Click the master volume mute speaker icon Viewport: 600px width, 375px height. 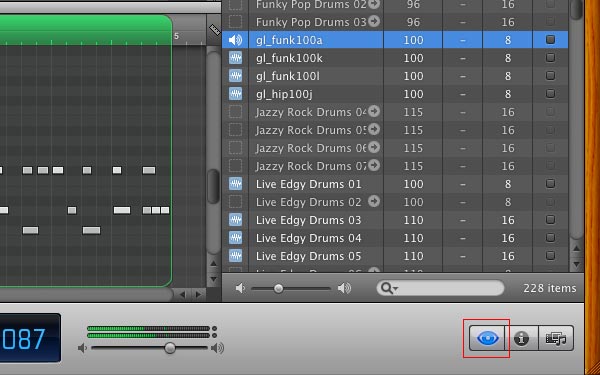tap(82, 348)
